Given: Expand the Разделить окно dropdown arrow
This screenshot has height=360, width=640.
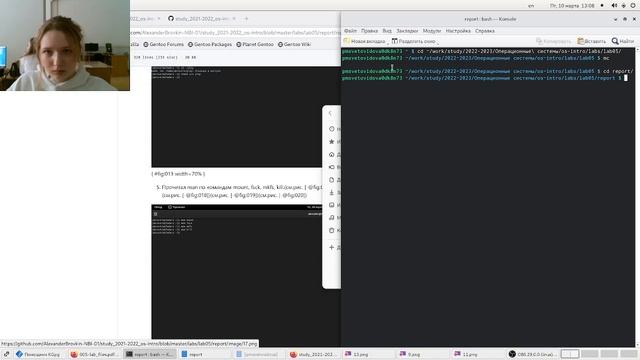Looking at the screenshot, I should click(438, 42).
